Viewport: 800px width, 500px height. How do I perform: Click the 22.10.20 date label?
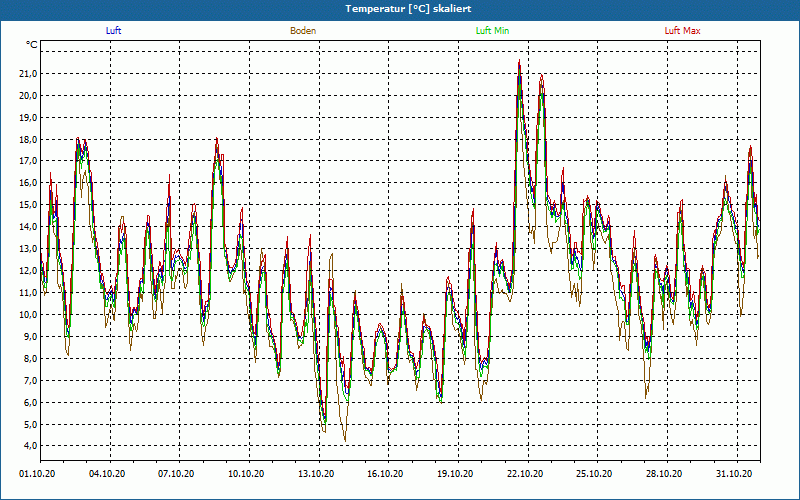point(525,474)
